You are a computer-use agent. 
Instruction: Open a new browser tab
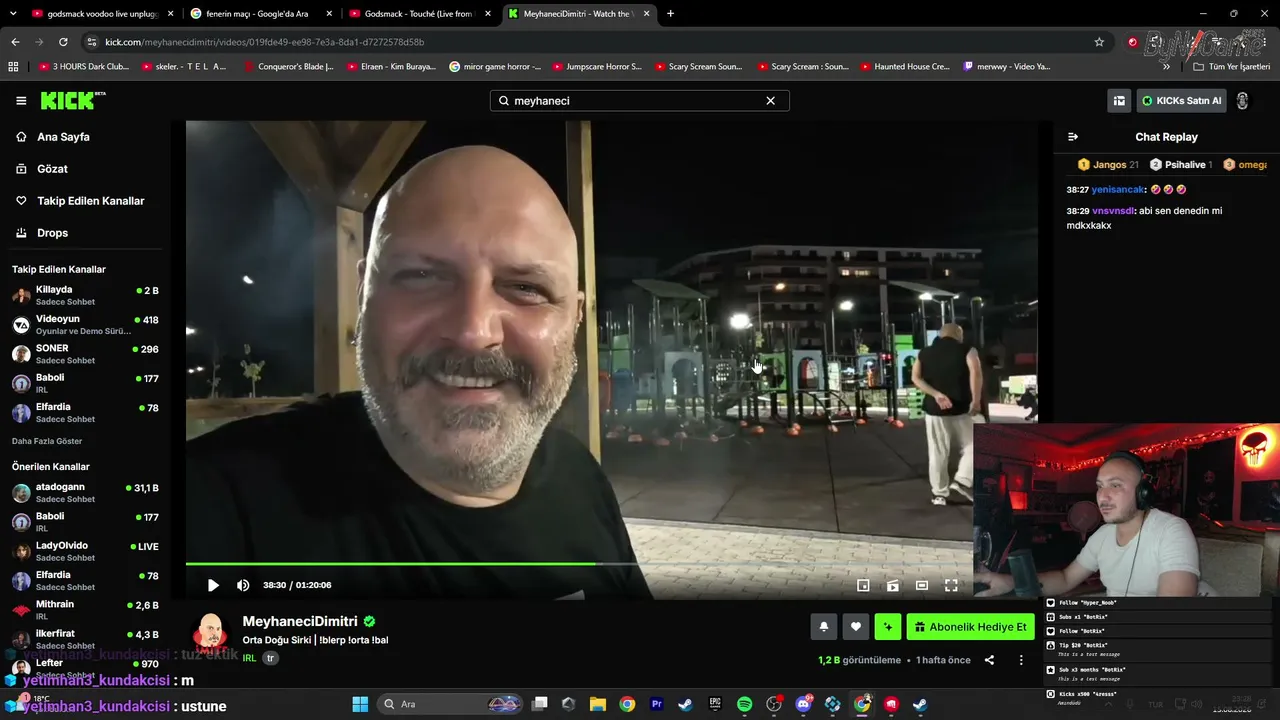pyautogui.click(x=670, y=14)
